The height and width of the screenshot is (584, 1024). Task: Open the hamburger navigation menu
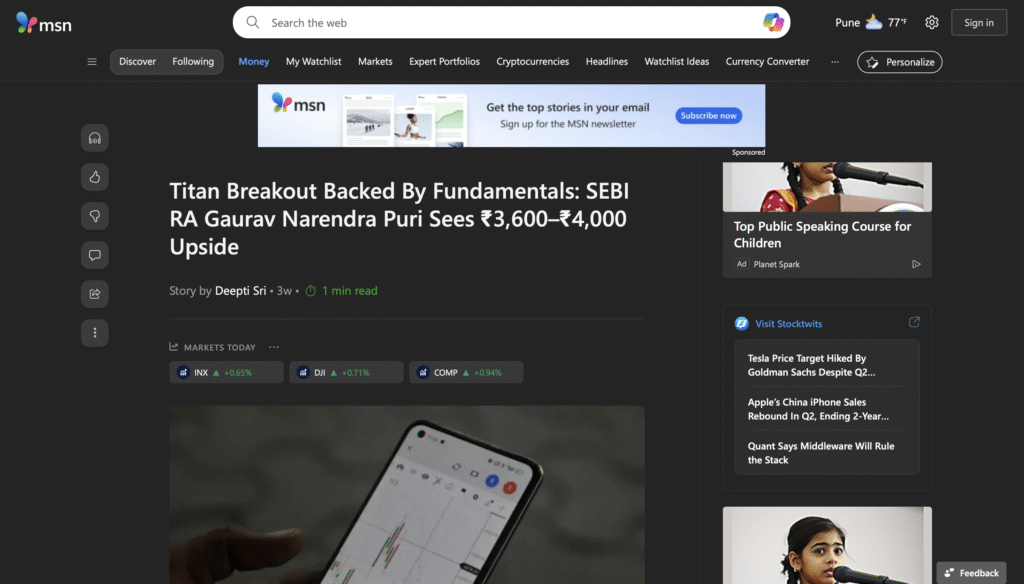(x=92, y=61)
